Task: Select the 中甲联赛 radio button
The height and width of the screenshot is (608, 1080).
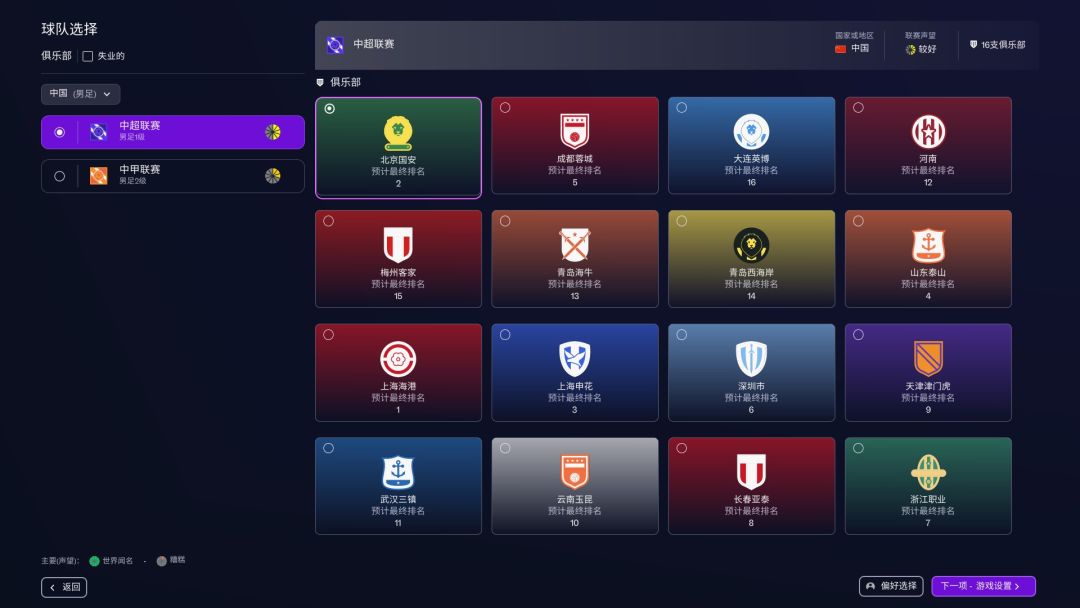Action: (x=60, y=176)
